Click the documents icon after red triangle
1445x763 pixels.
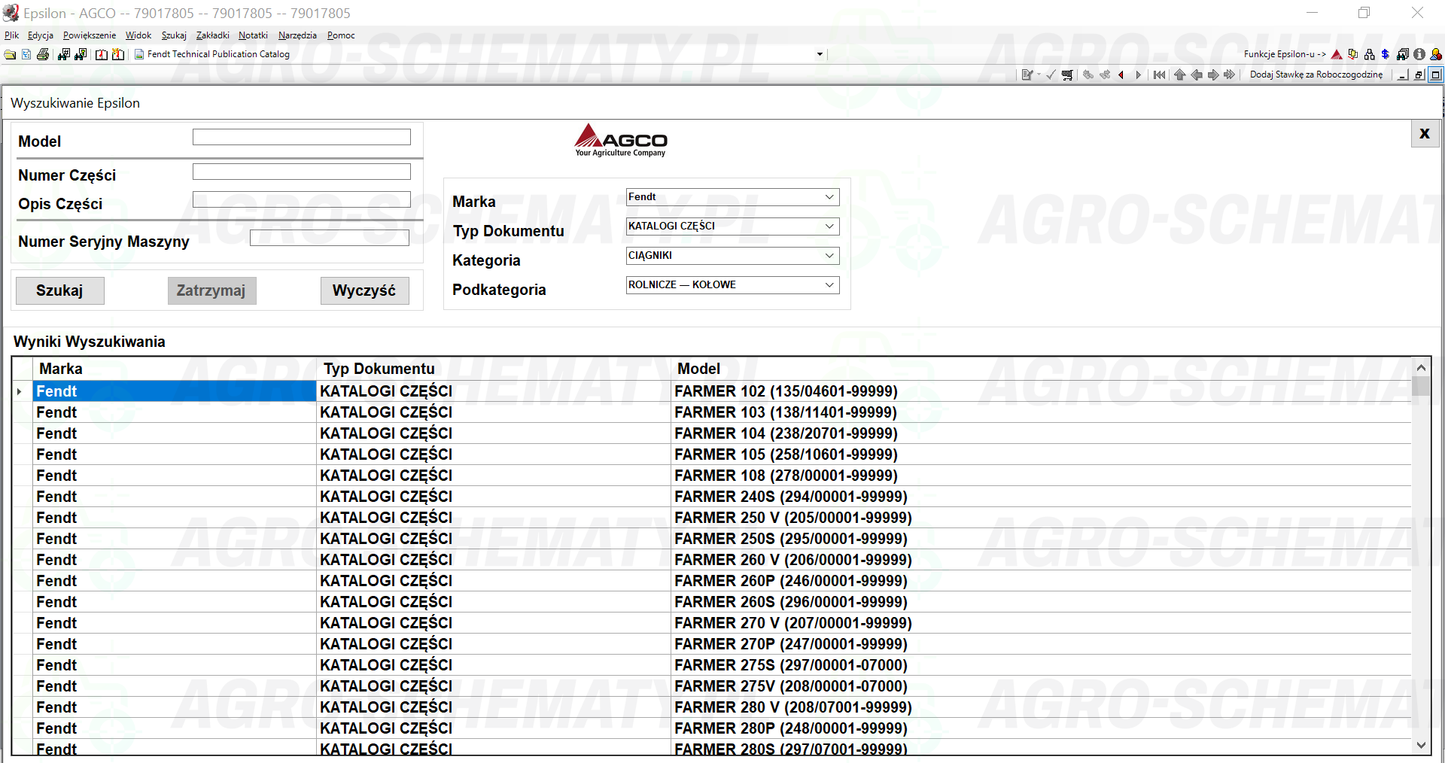1352,54
